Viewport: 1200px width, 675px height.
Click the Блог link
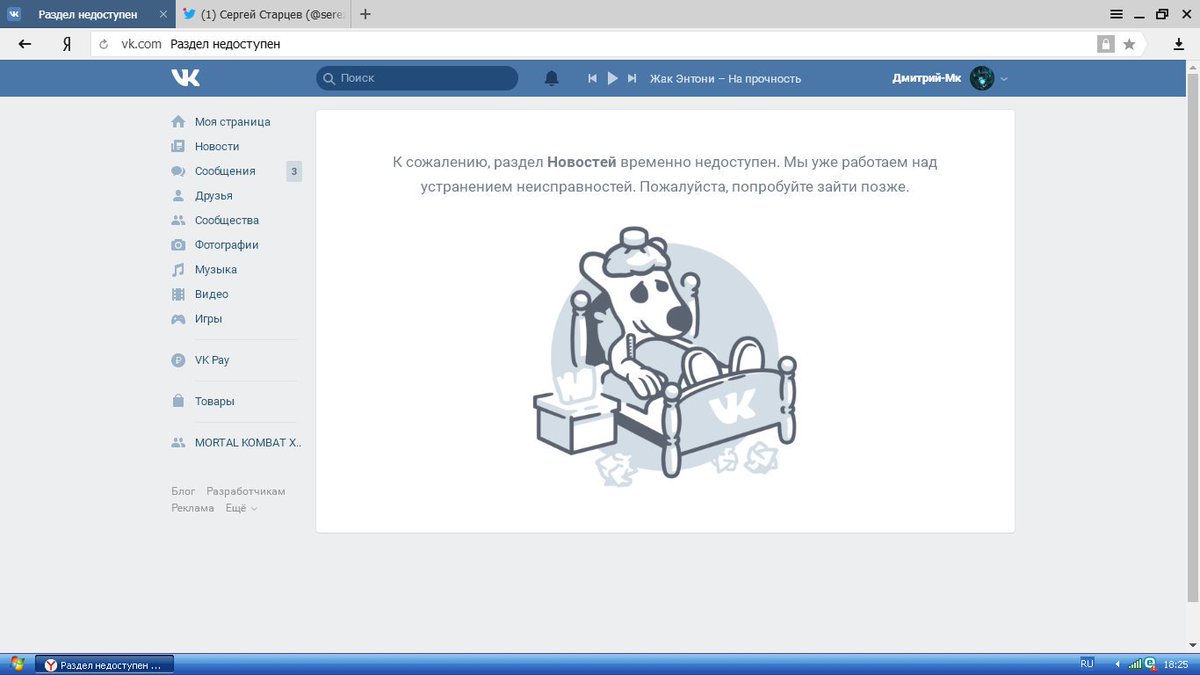(184, 491)
